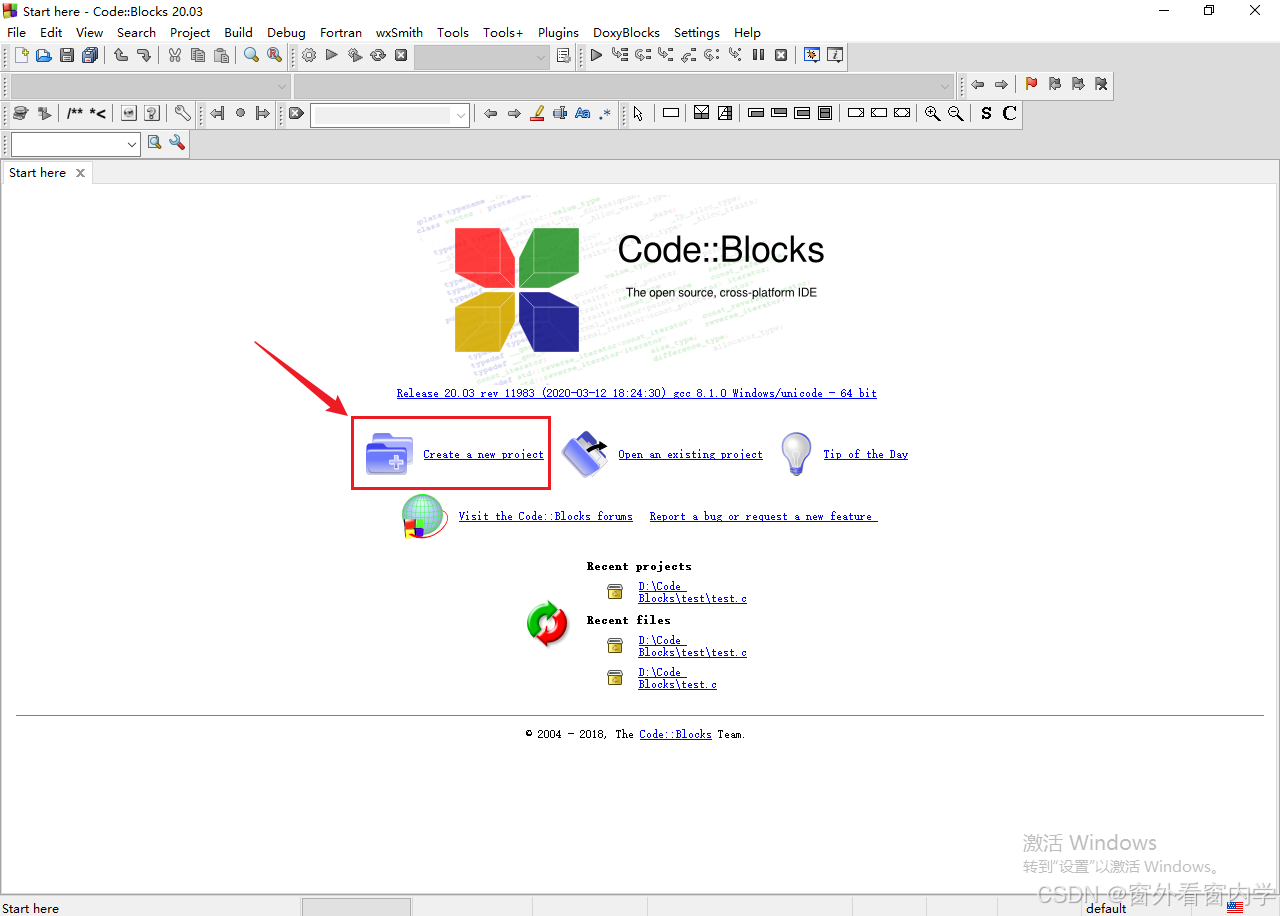Toggle the selected text search icon
This screenshot has width=1280, height=916.
click(x=560, y=114)
